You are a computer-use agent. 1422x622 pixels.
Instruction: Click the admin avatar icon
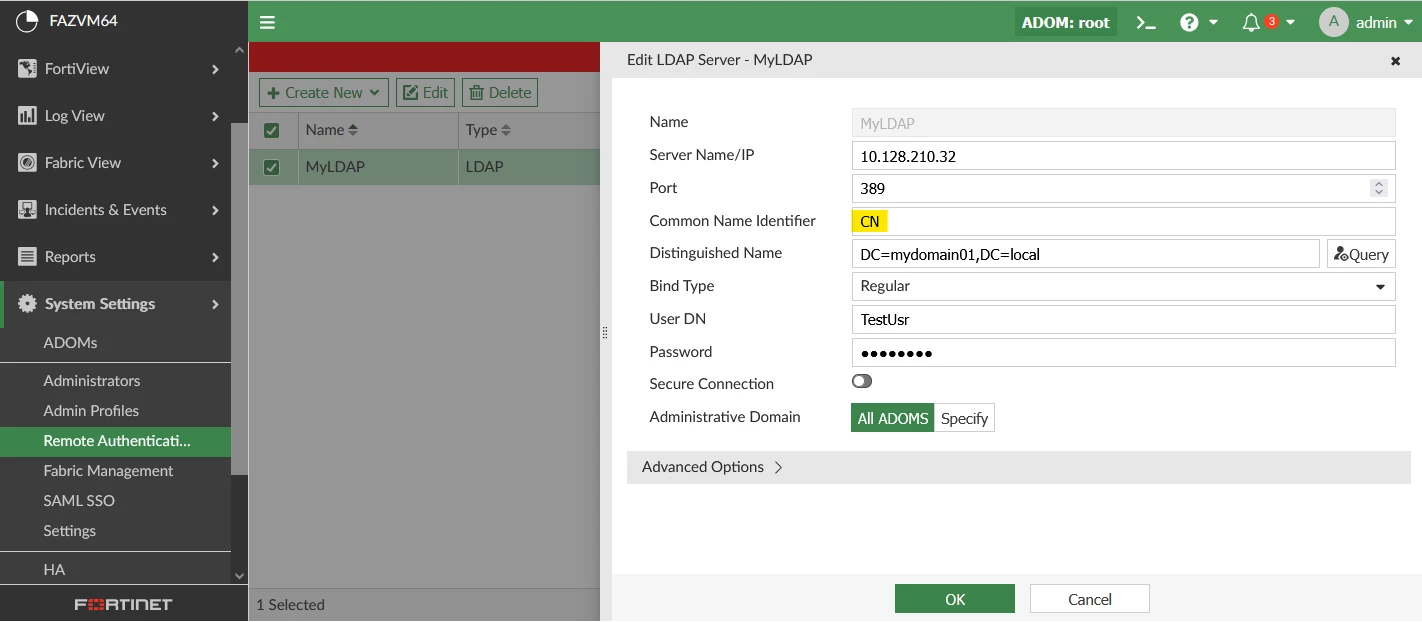click(x=1334, y=22)
